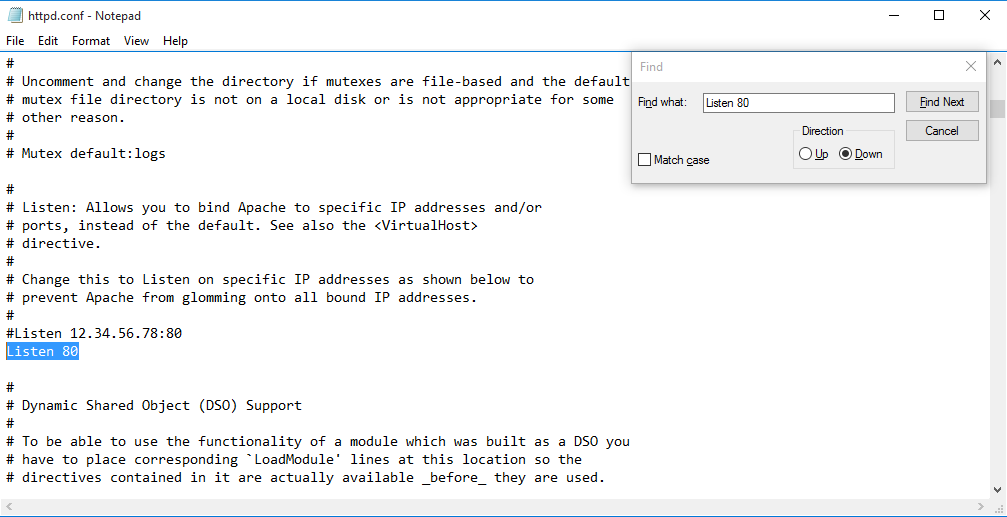The image size is (1007, 517).
Task: Click the horizontal scrollbar left arrow
Action: pos(8,507)
